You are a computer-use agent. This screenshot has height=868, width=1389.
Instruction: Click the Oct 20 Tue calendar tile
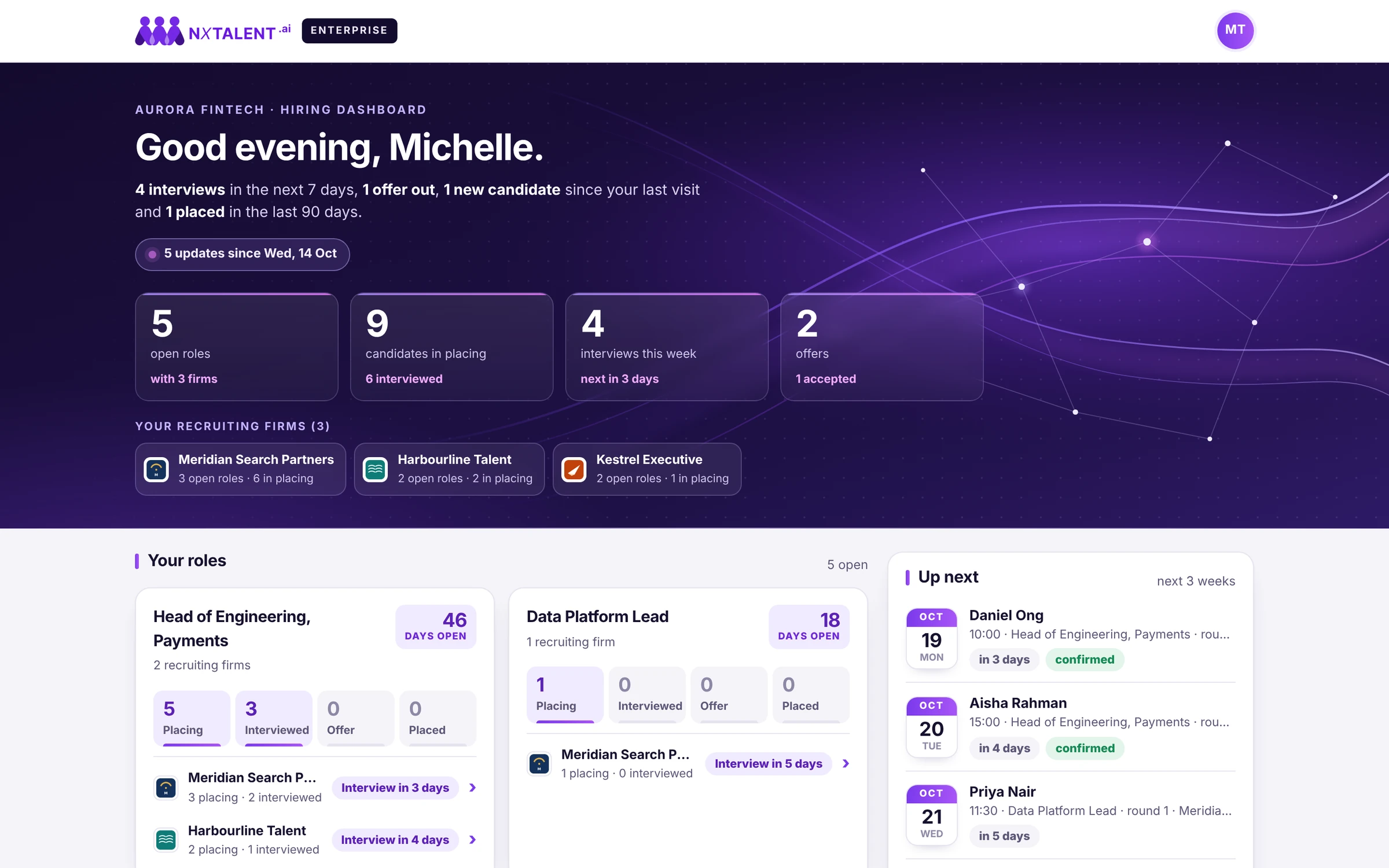[931, 727]
